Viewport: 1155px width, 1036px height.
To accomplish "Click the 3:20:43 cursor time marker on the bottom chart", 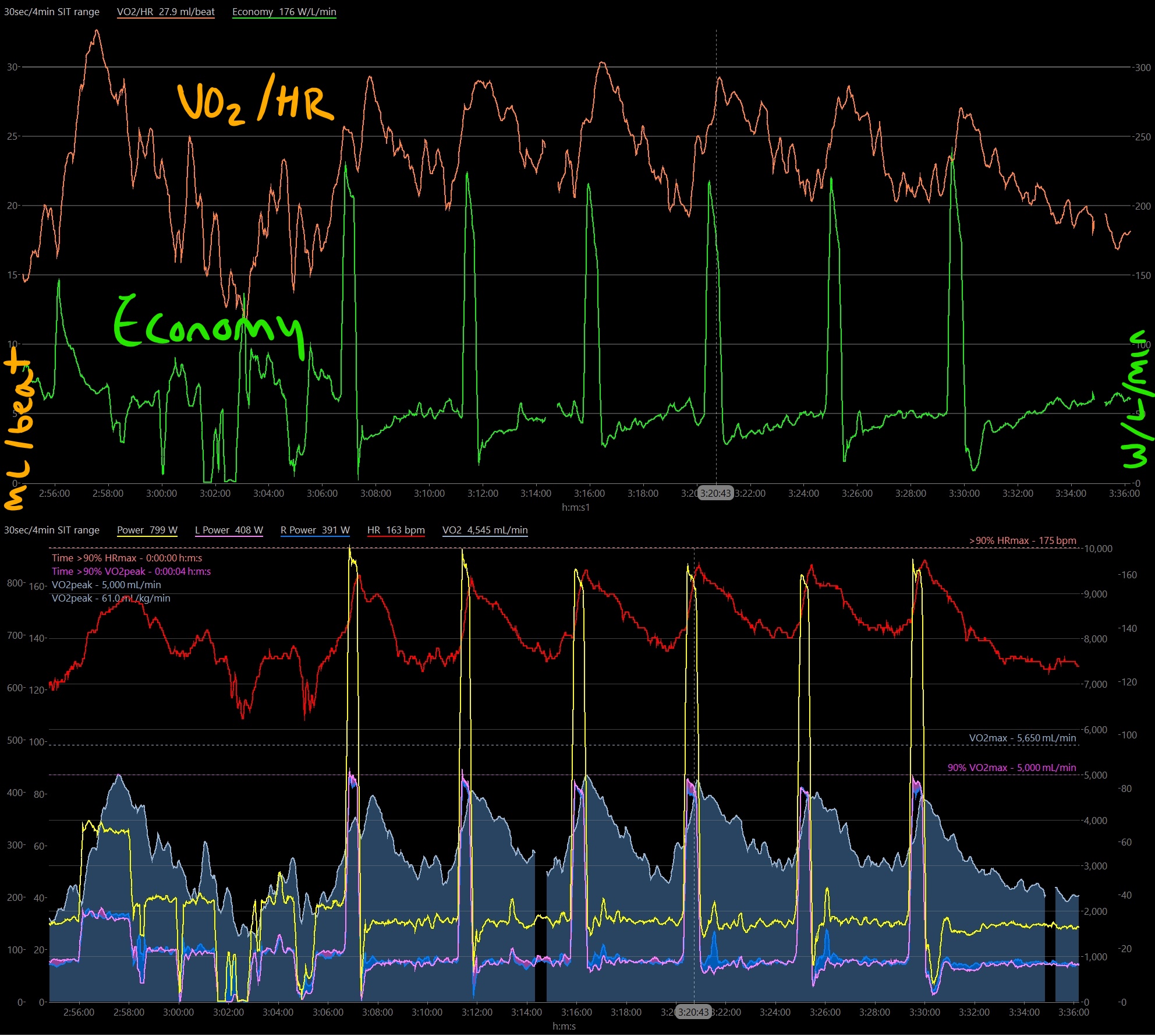I will click(693, 1012).
